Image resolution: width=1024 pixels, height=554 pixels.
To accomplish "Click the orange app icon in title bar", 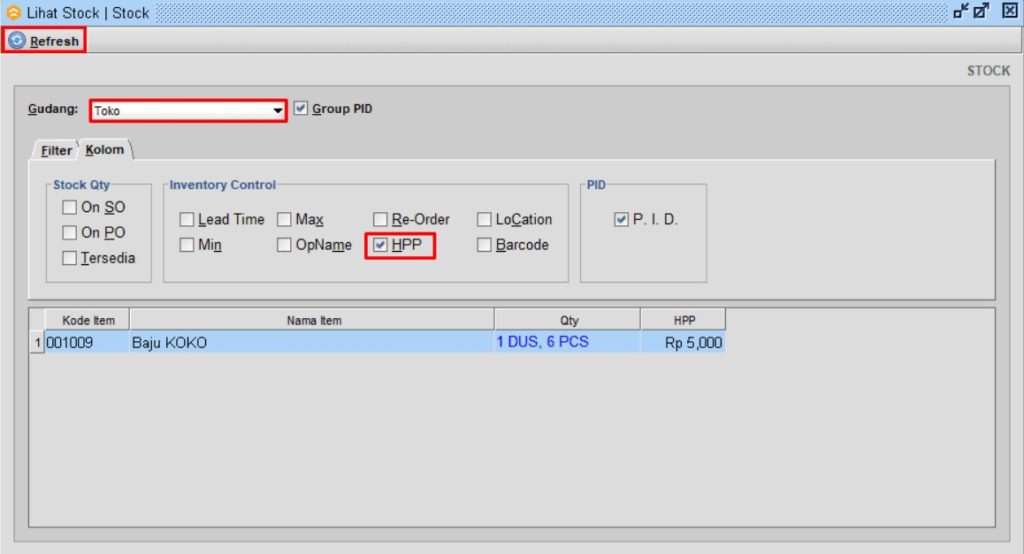I will (x=13, y=12).
